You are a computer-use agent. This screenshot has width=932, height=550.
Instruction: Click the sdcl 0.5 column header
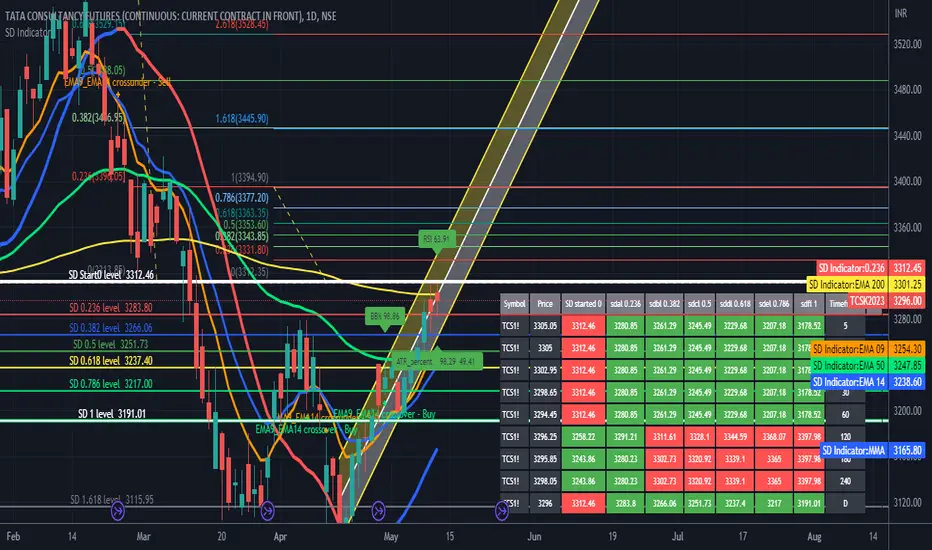click(x=700, y=304)
